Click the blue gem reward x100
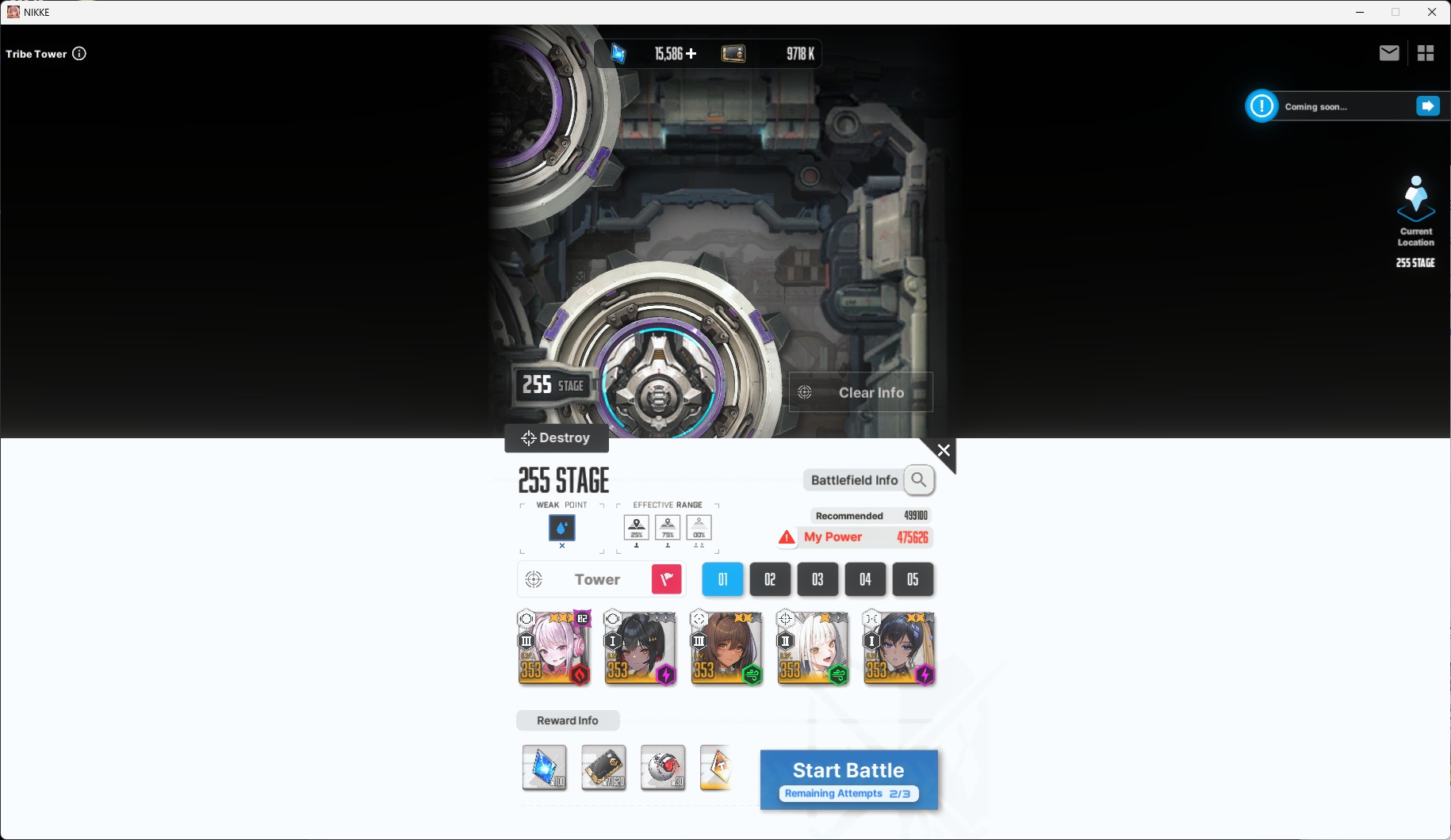This screenshot has height=840, width=1451. 545,767
